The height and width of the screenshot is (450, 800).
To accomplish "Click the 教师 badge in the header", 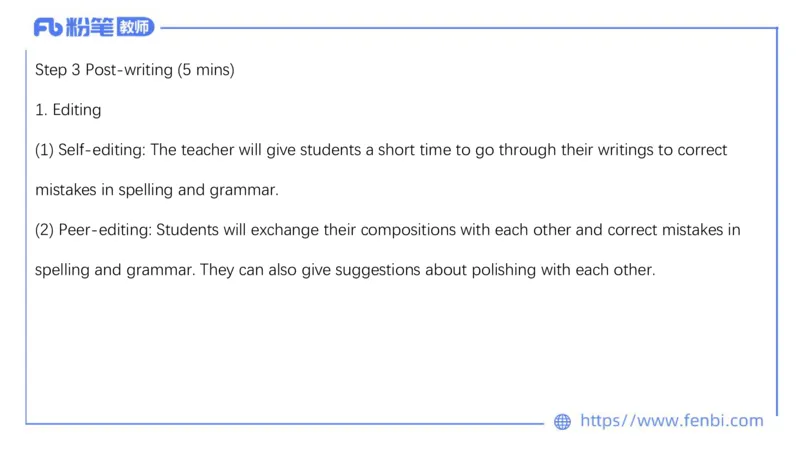I will (134, 27).
